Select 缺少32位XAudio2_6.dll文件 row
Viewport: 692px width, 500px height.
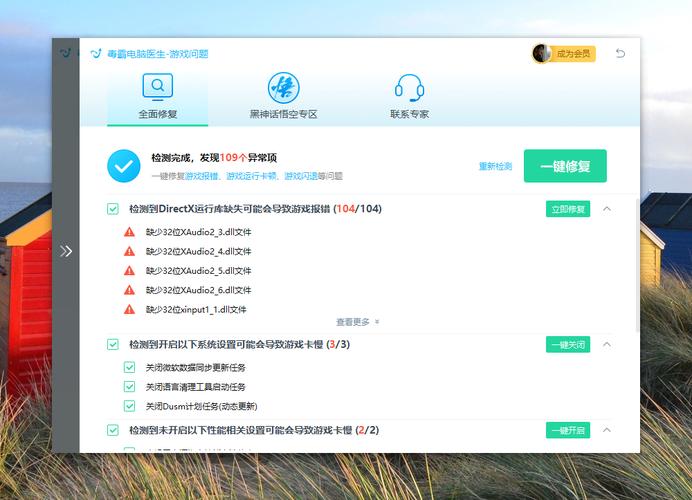(198, 290)
